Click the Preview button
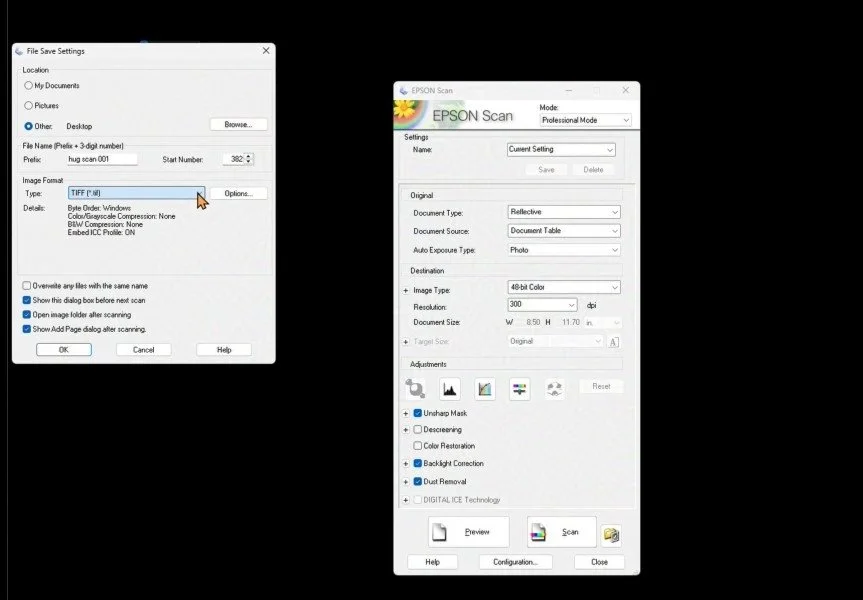This screenshot has height=600, width=863. click(x=468, y=532)
